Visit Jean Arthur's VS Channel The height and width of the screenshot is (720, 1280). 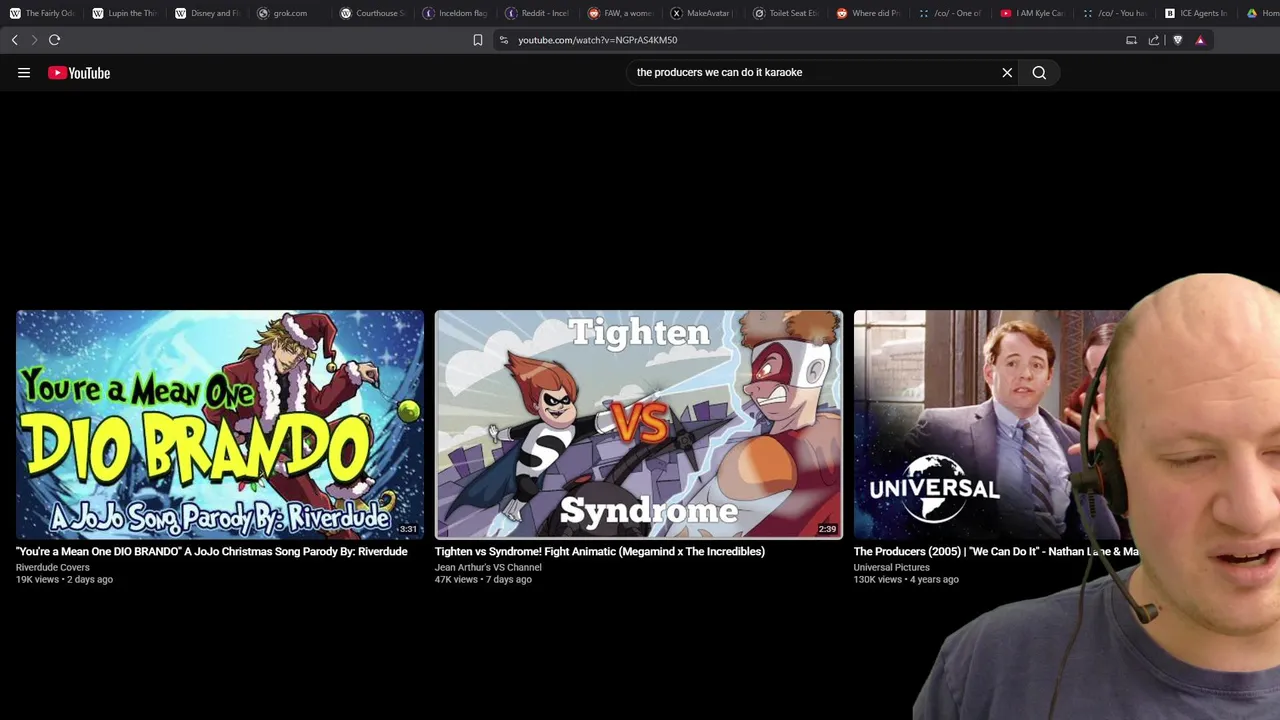[488, 567]
